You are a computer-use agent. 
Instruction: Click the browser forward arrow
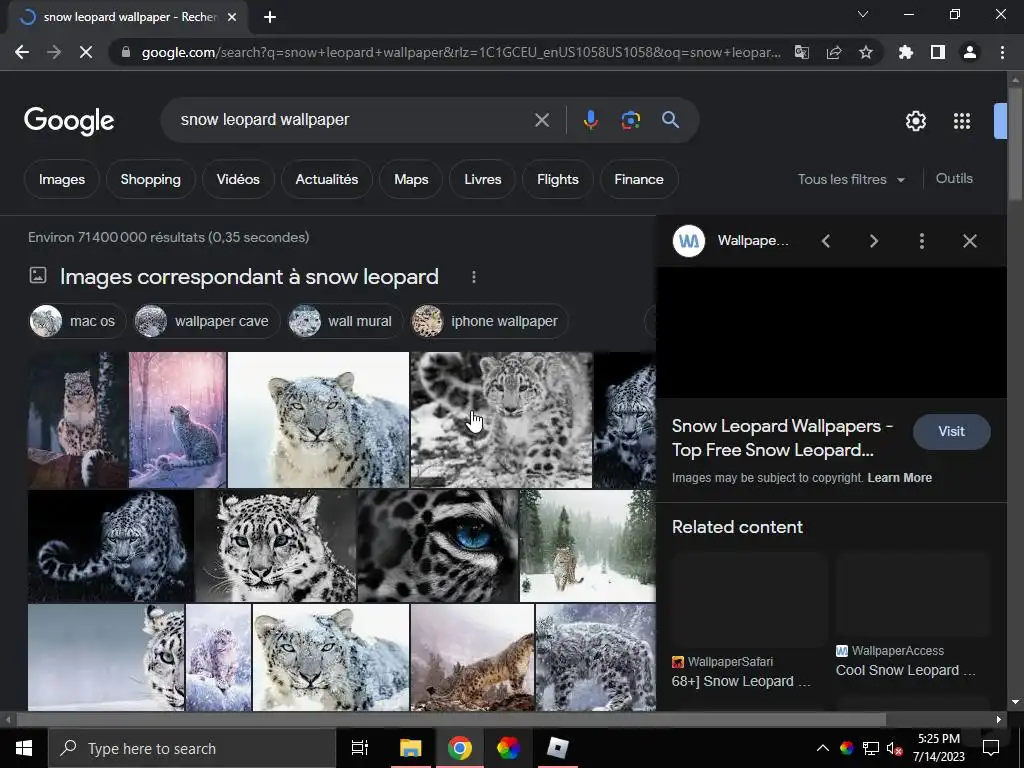[x=54, y=52]
